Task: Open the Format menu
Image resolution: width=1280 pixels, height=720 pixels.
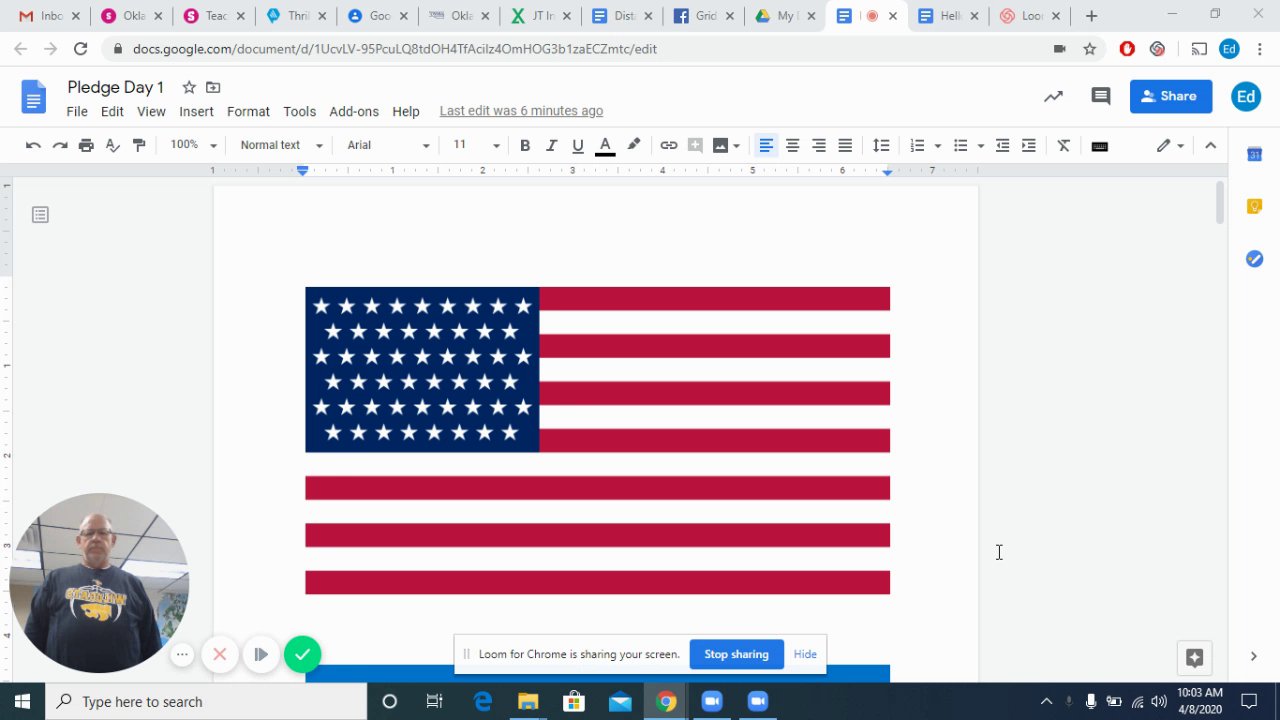Action: point(248,111)
